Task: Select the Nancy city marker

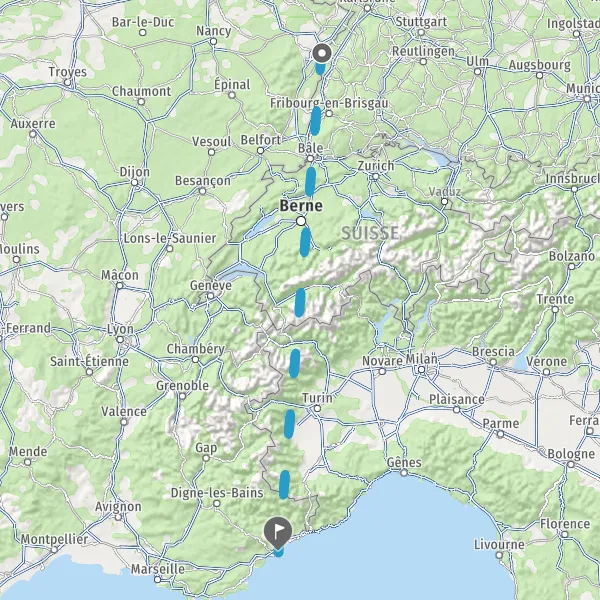Action: [214, 41]
